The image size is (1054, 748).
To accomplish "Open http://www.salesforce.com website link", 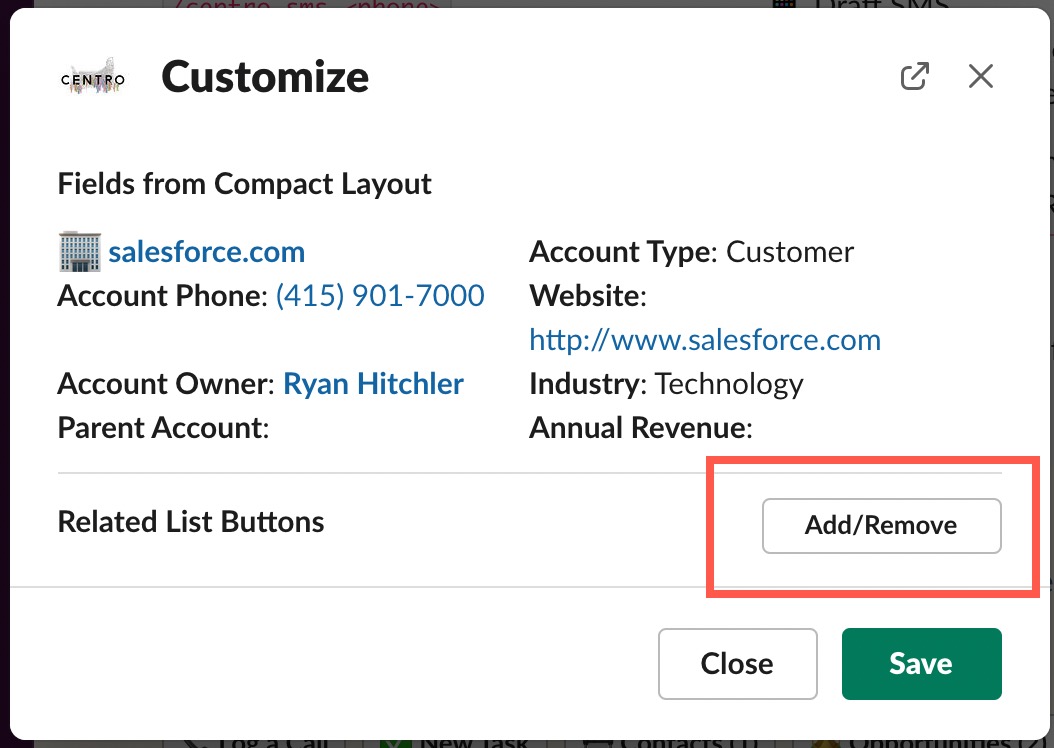I will (705, 340).
